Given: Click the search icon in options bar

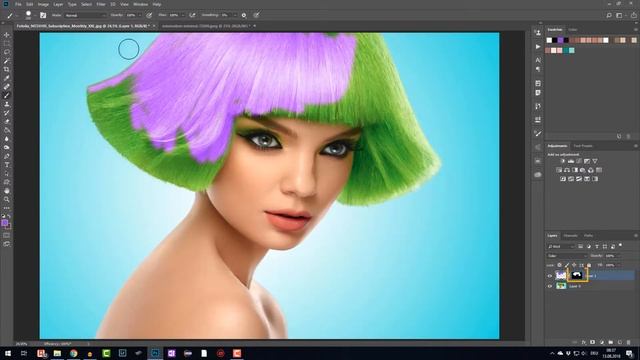Looking at the screenshot, I should 609,15.
